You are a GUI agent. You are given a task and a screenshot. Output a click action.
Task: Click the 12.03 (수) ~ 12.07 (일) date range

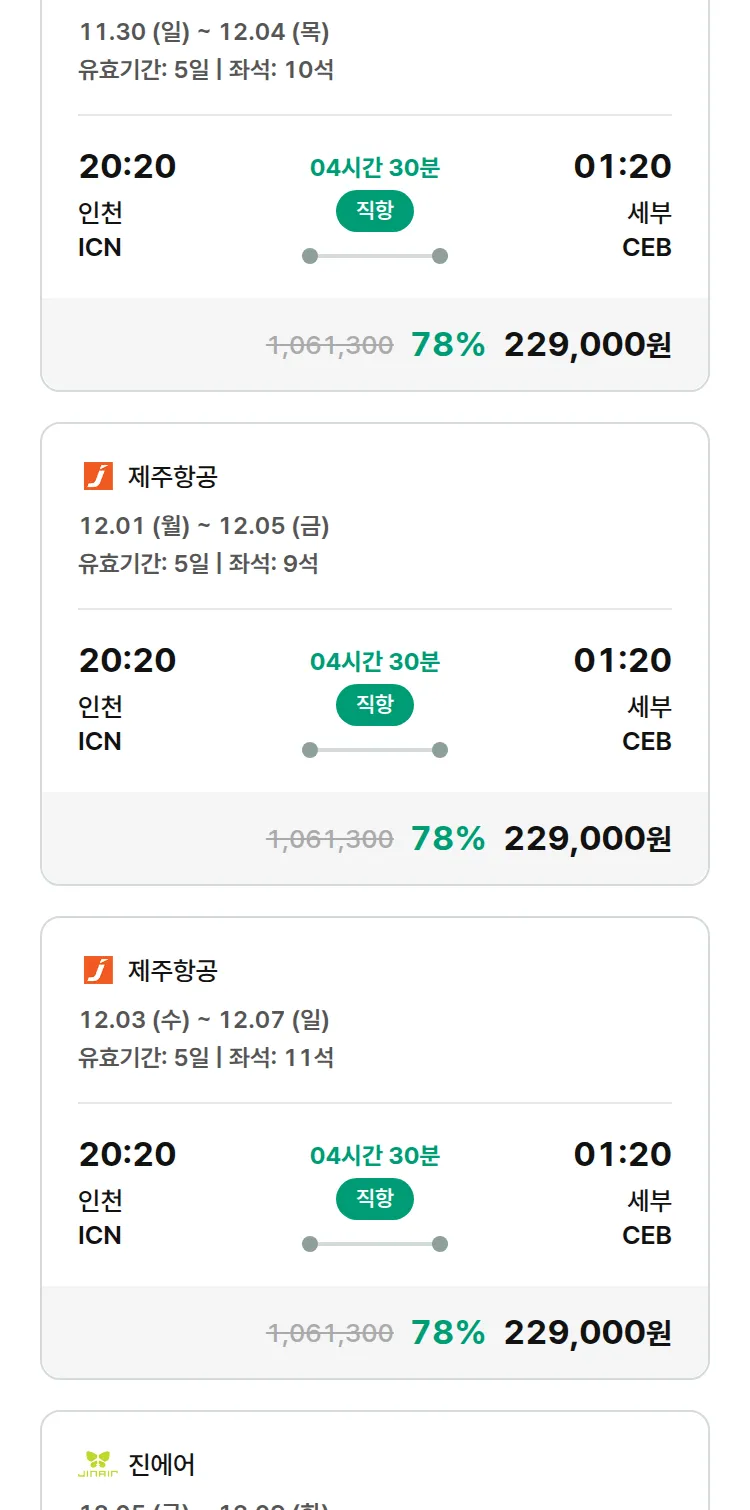[204, 1020]
